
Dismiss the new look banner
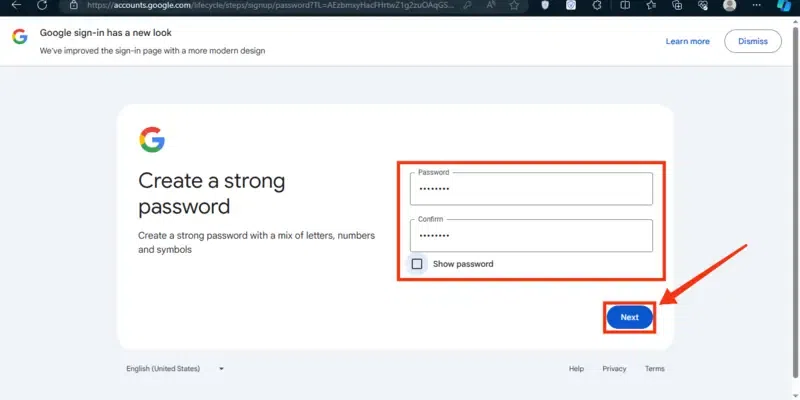click(753, 41)
